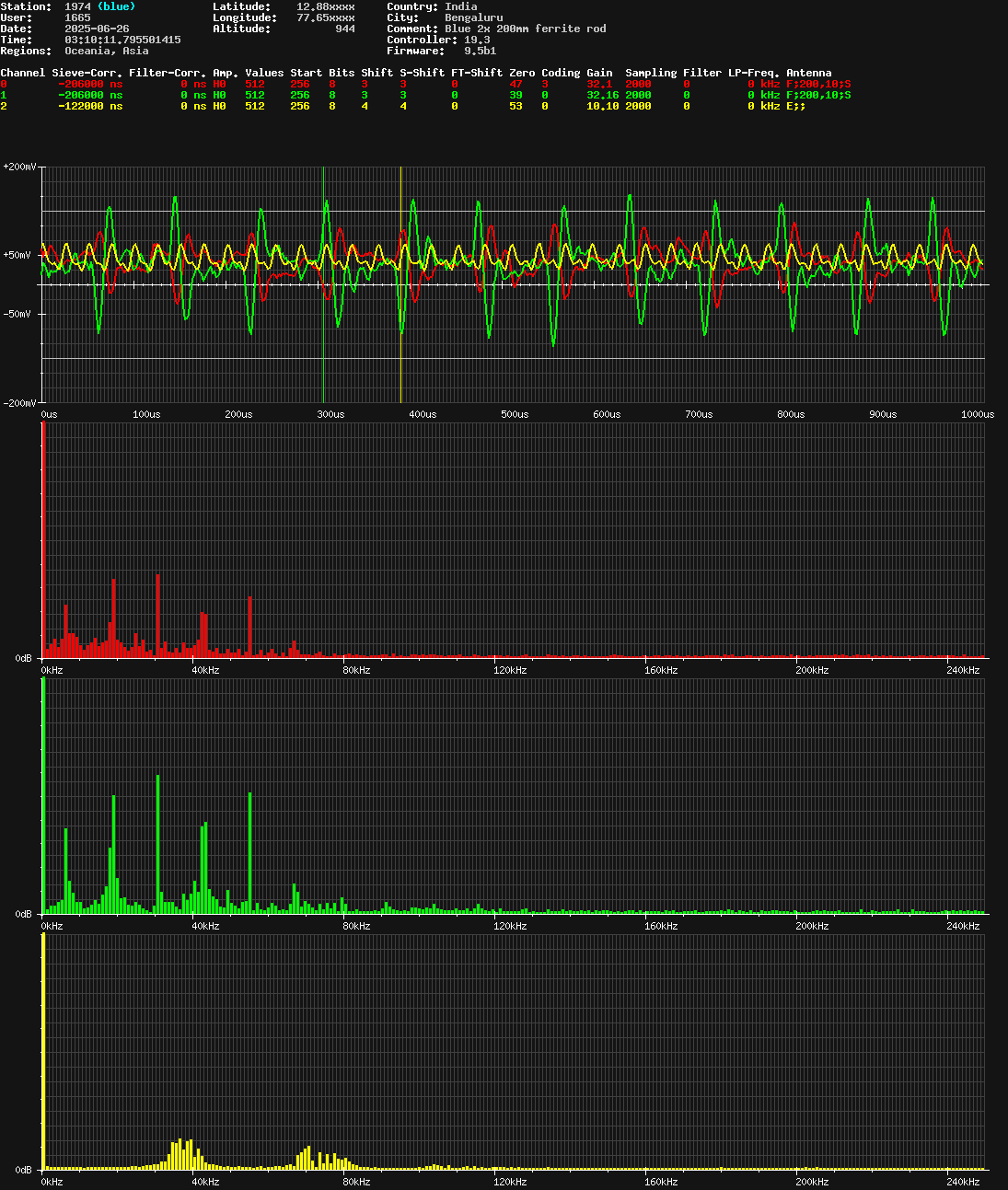Click the red channel zero value 47
This screenshot has height=1190, width=1008.
516,84
